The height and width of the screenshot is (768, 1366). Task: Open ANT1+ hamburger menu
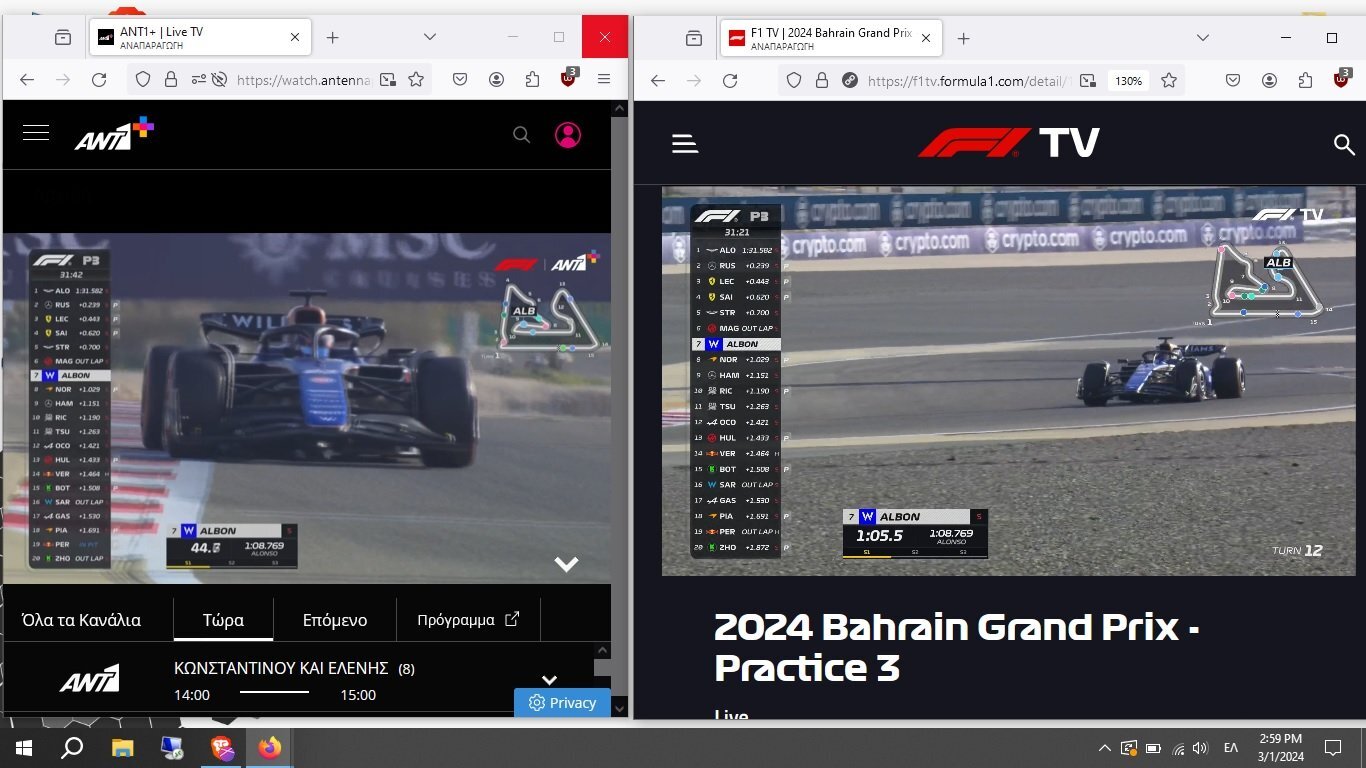[x=36, y=133]
